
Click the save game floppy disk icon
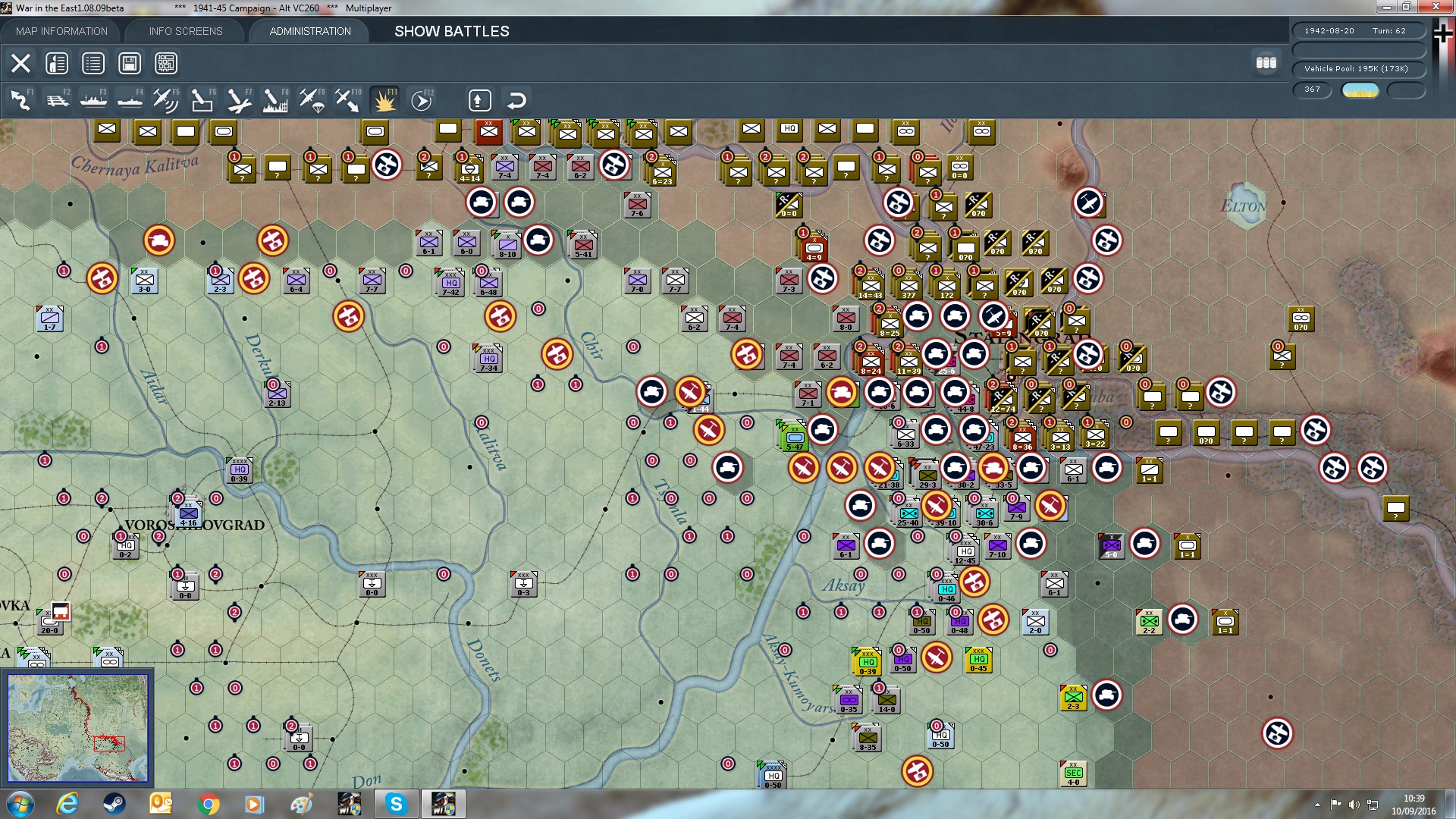coord(130,63)
